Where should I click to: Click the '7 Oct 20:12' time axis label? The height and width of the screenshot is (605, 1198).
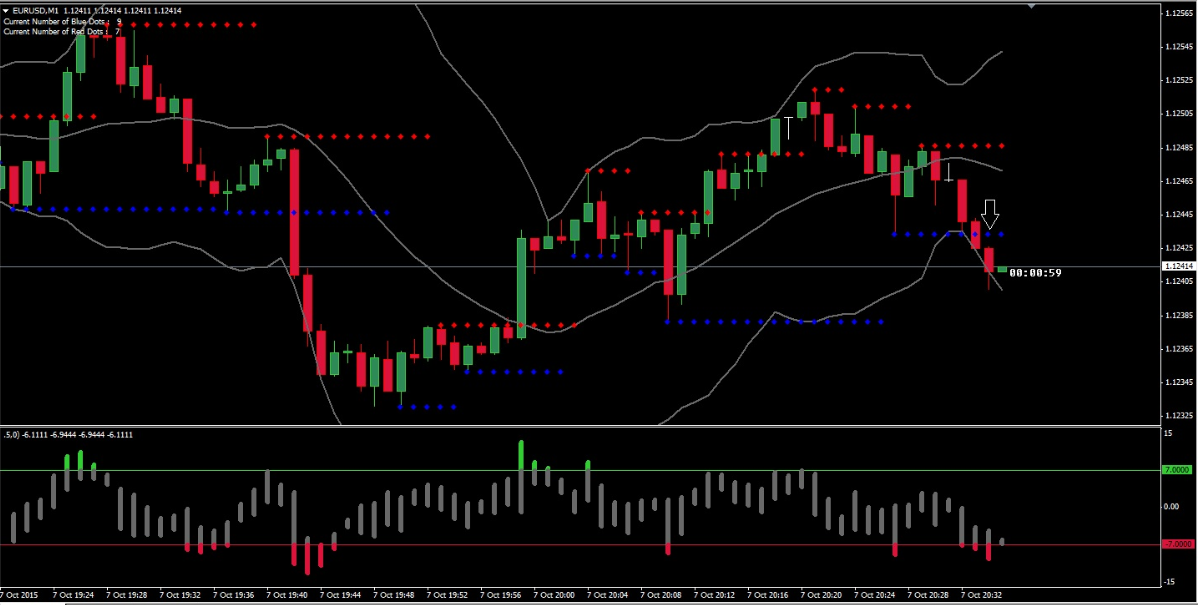point(715,594)
